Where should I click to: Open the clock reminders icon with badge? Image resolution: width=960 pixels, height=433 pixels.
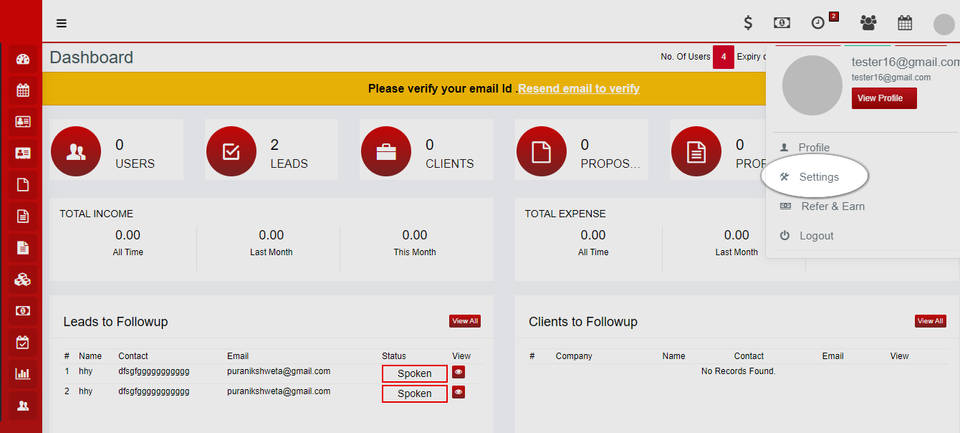coord(819,23)
